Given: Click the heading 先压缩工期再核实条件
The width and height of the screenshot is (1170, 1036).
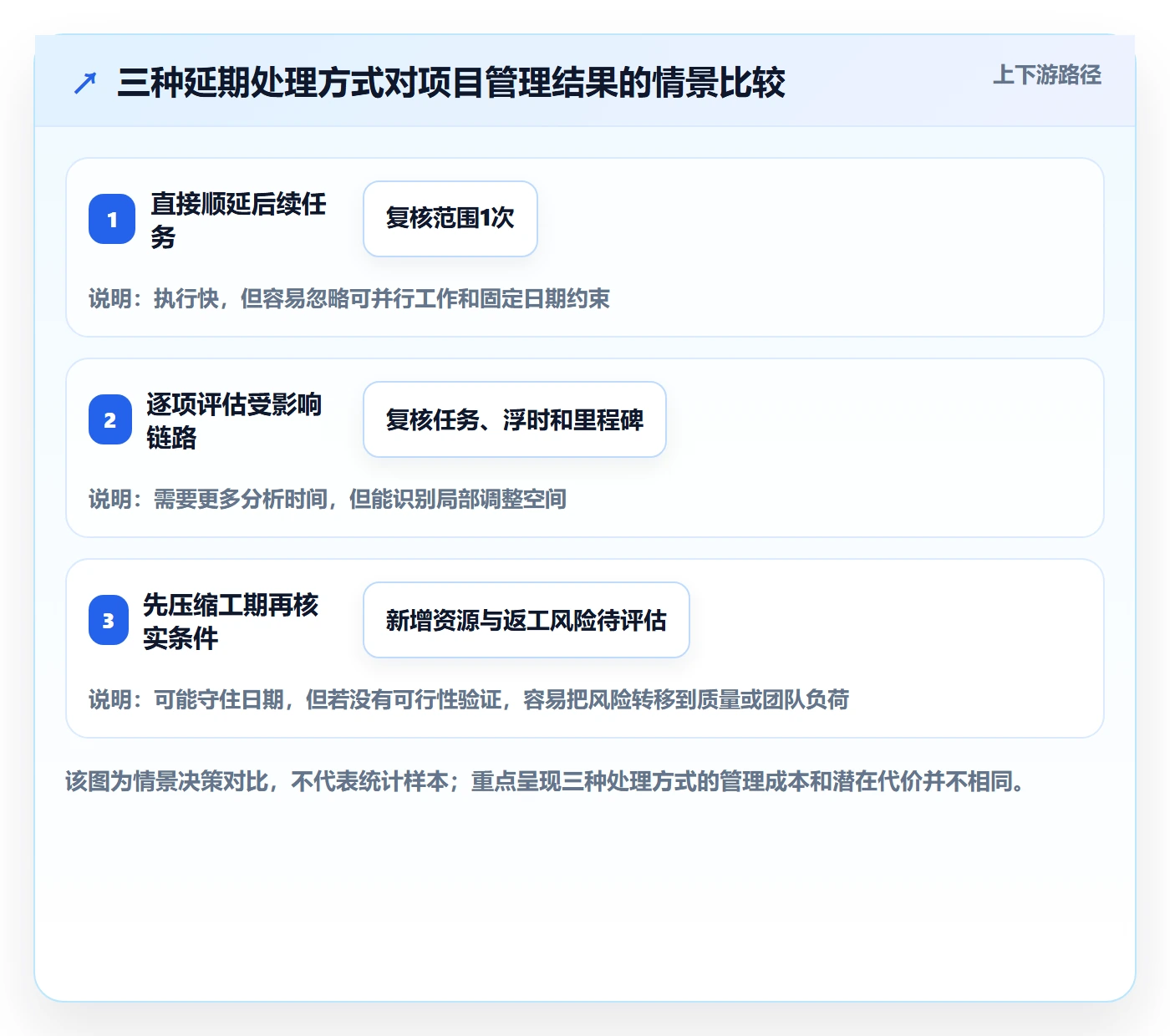Looking at the screenshot, I should [231, 621].
